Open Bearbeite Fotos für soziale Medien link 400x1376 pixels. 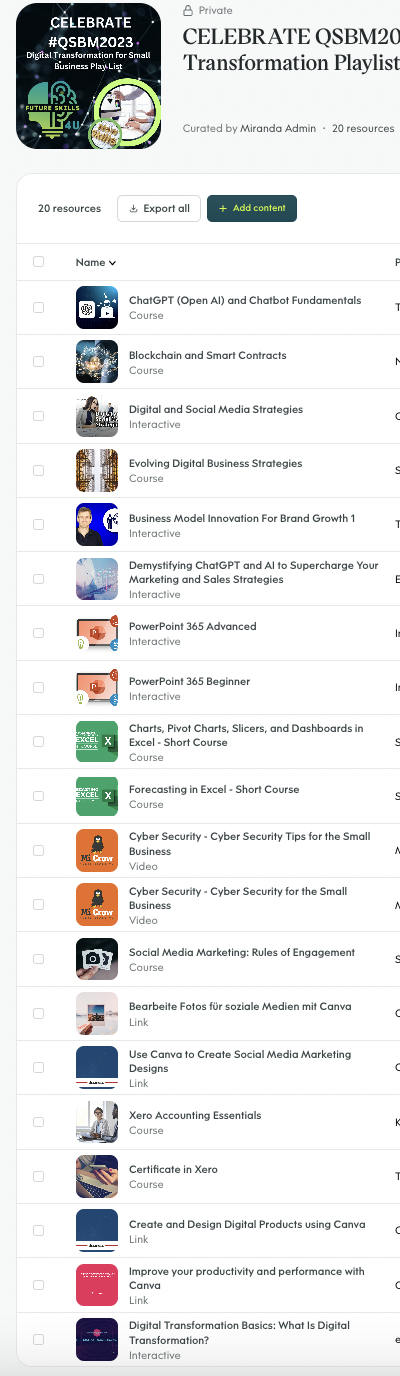coord(240,1006)
